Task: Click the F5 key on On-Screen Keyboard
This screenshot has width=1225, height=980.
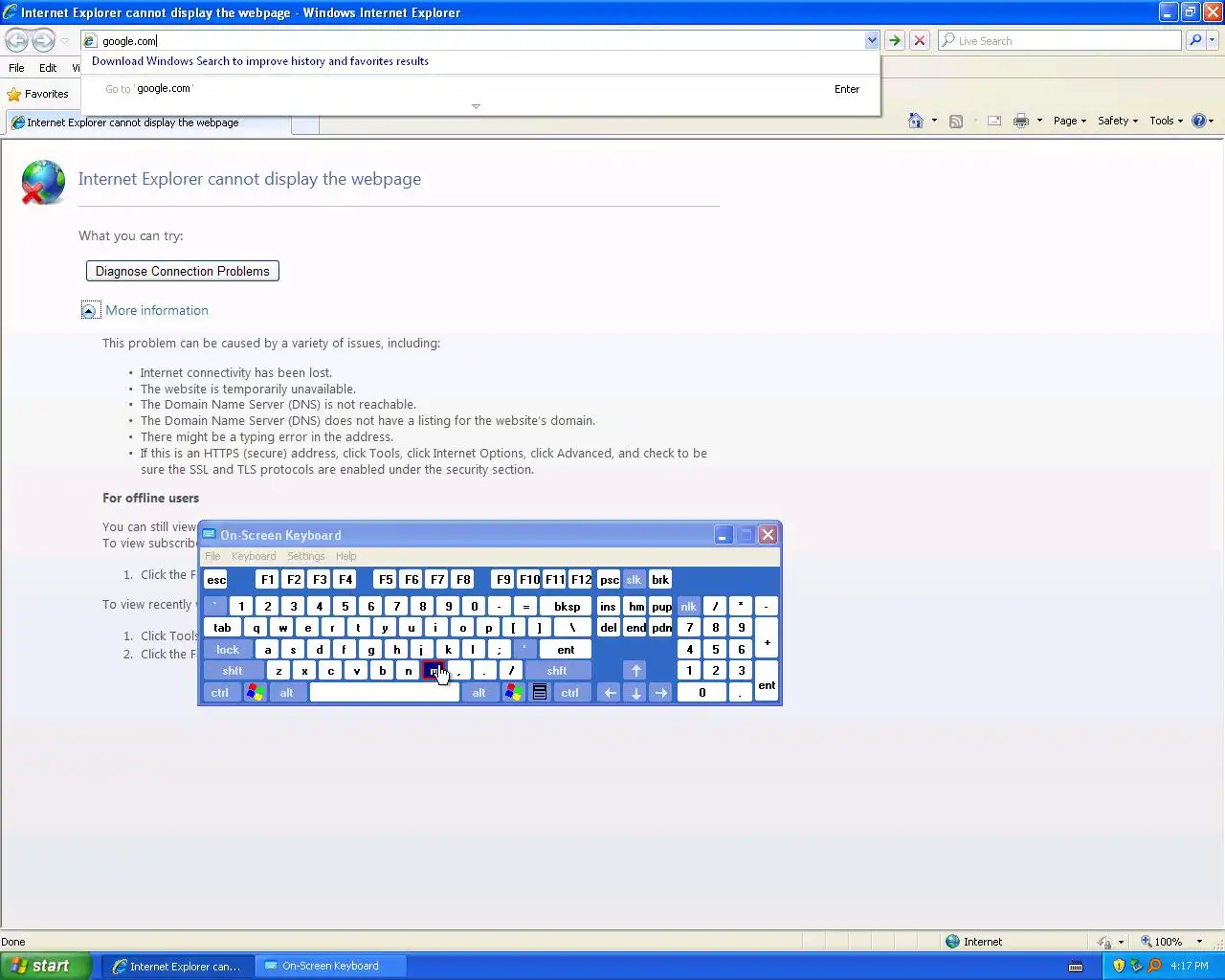Action: click(385, 579)
